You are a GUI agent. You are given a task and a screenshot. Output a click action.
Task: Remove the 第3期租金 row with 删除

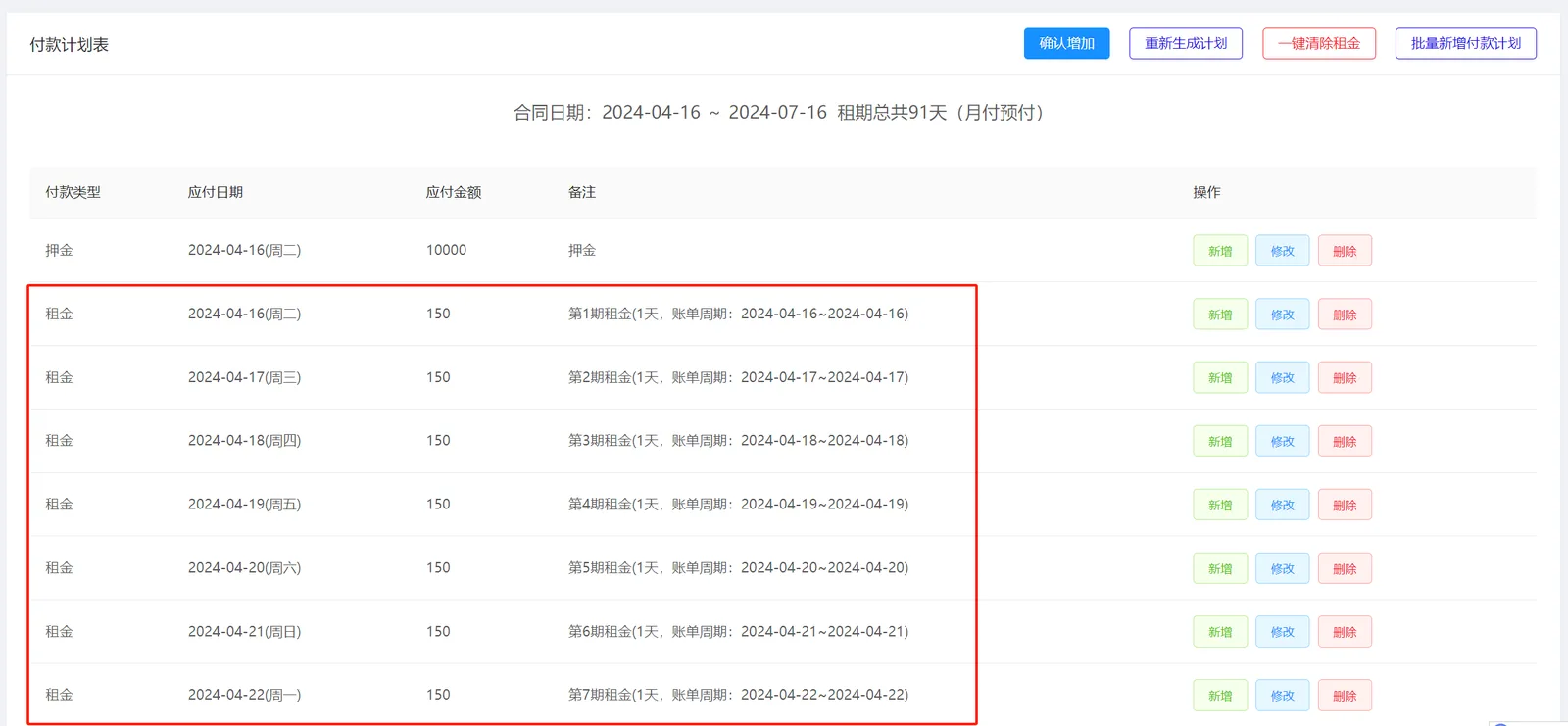click(x=1345, y=441)
